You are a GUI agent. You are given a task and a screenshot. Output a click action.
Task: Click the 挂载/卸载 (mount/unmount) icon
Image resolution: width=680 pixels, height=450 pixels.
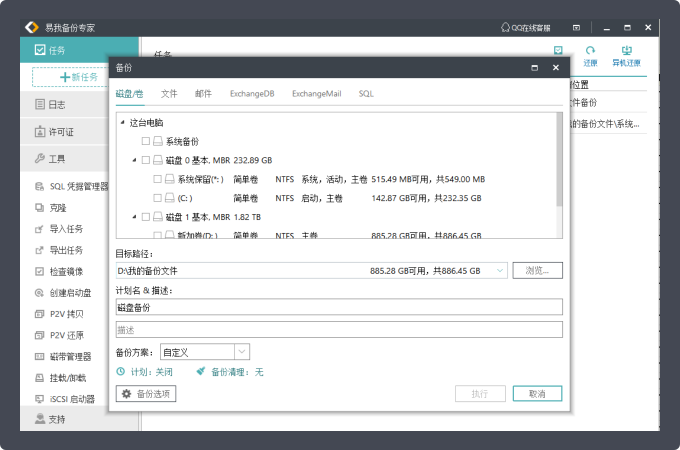39,378
